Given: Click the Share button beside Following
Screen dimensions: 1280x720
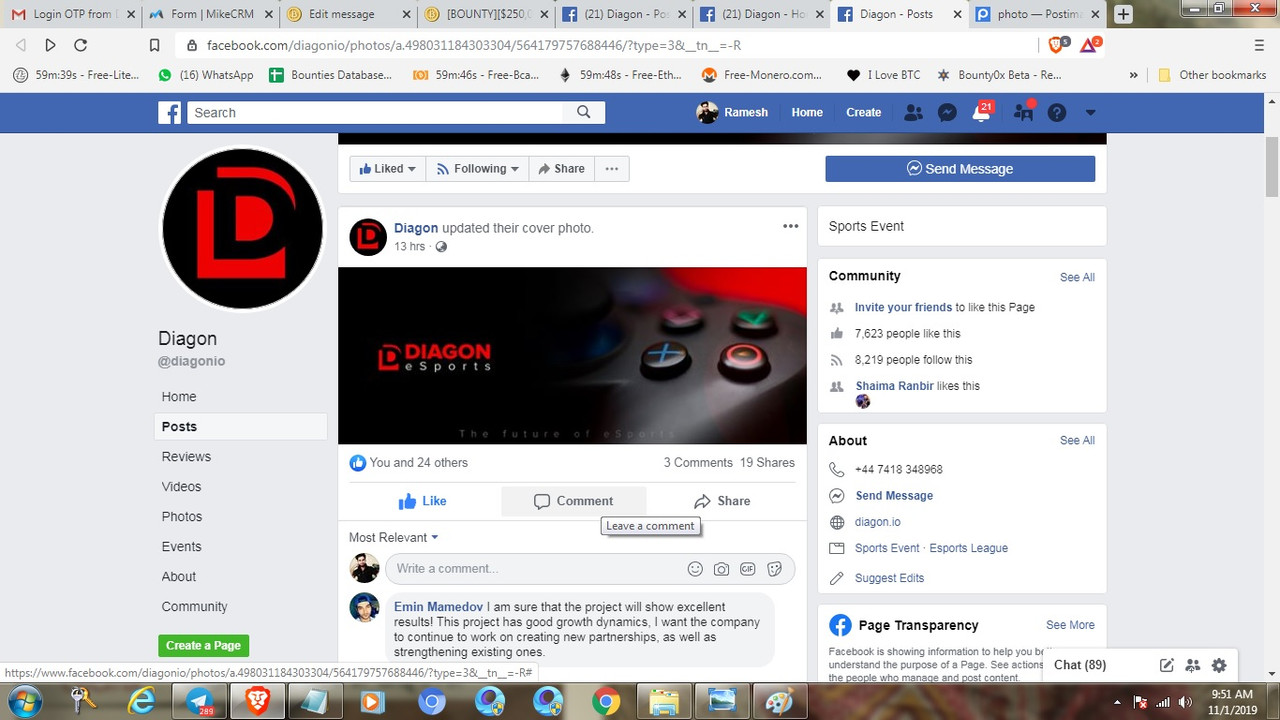Looking at the screenshot, I should pos(561,169).
